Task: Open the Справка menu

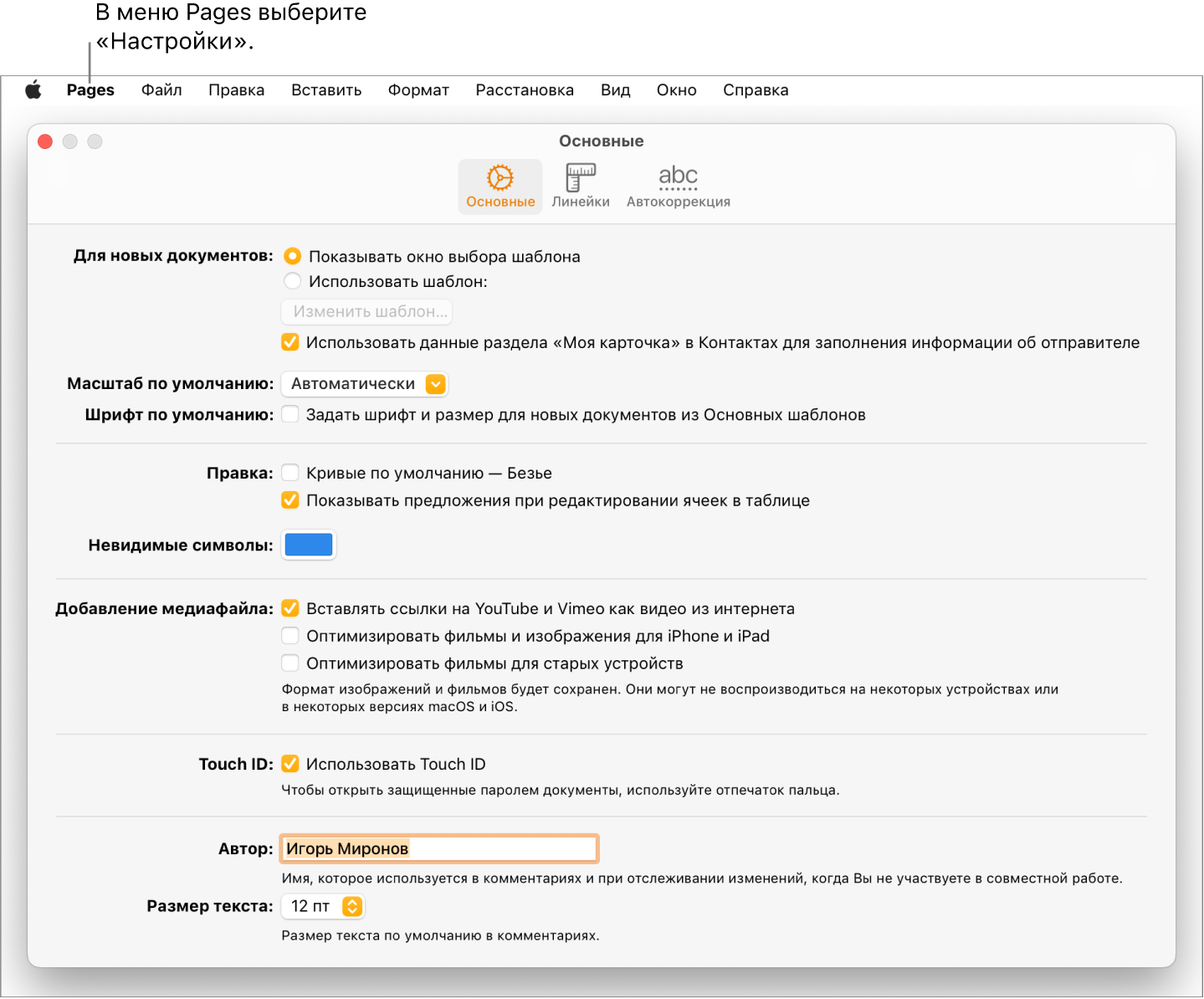Action: tap(756, 90)
